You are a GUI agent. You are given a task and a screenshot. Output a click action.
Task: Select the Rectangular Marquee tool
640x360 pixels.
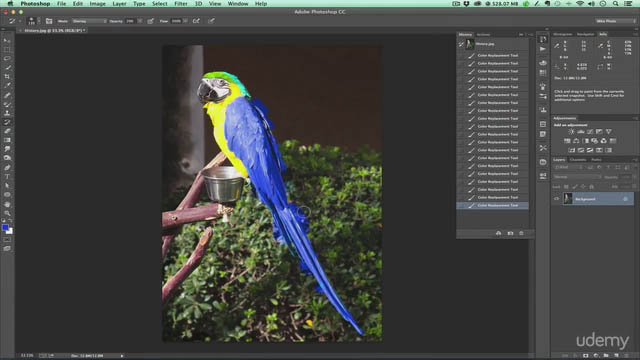[7, 49]
